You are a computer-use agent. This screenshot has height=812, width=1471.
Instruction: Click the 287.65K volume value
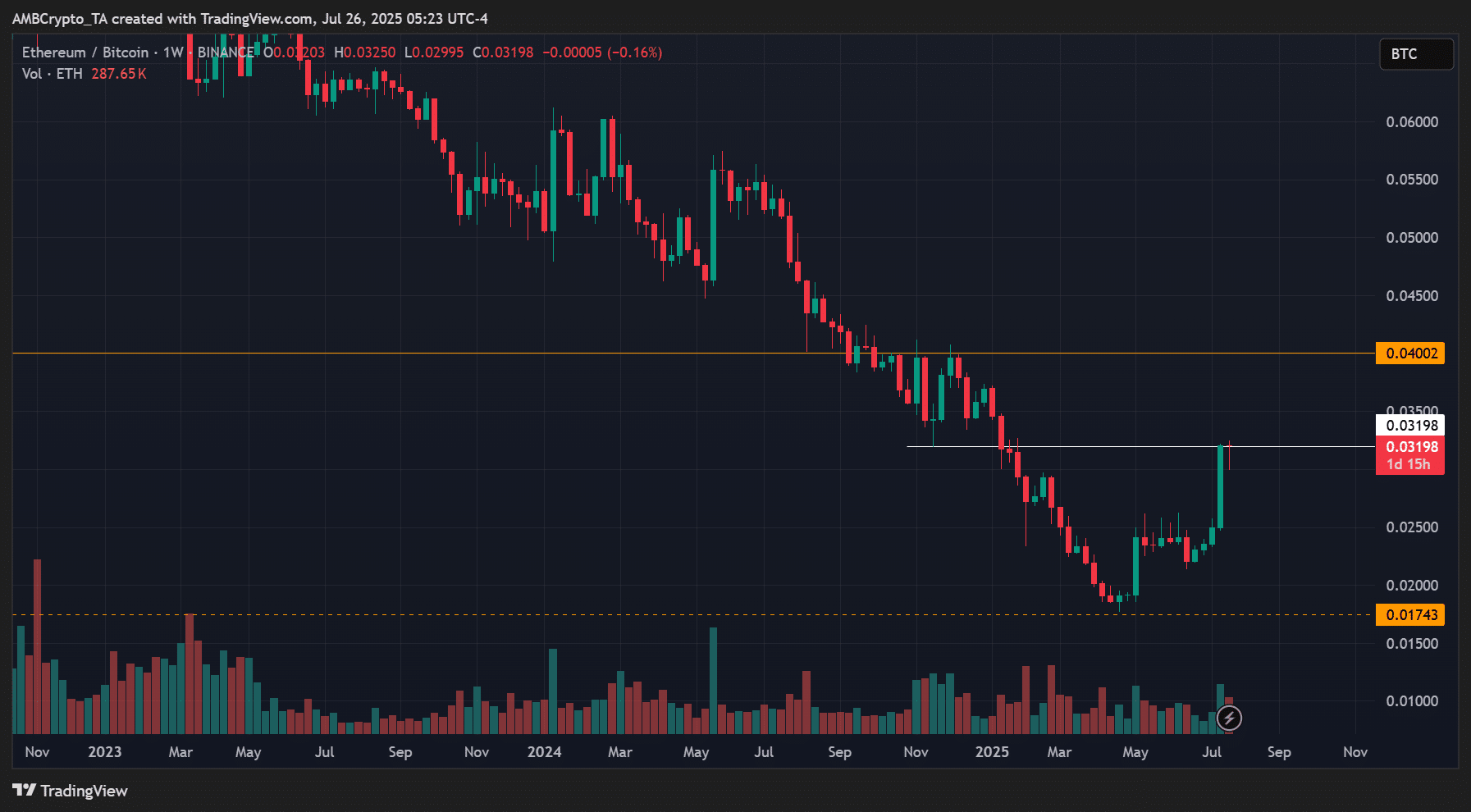(x=119, y=74)
